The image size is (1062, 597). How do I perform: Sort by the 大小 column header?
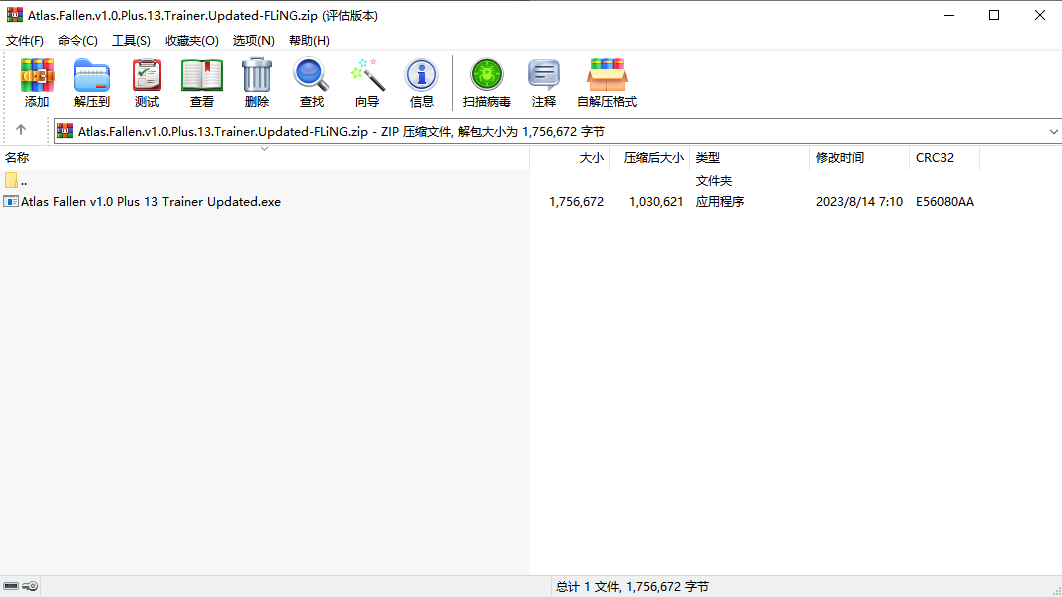click(570, 157)
